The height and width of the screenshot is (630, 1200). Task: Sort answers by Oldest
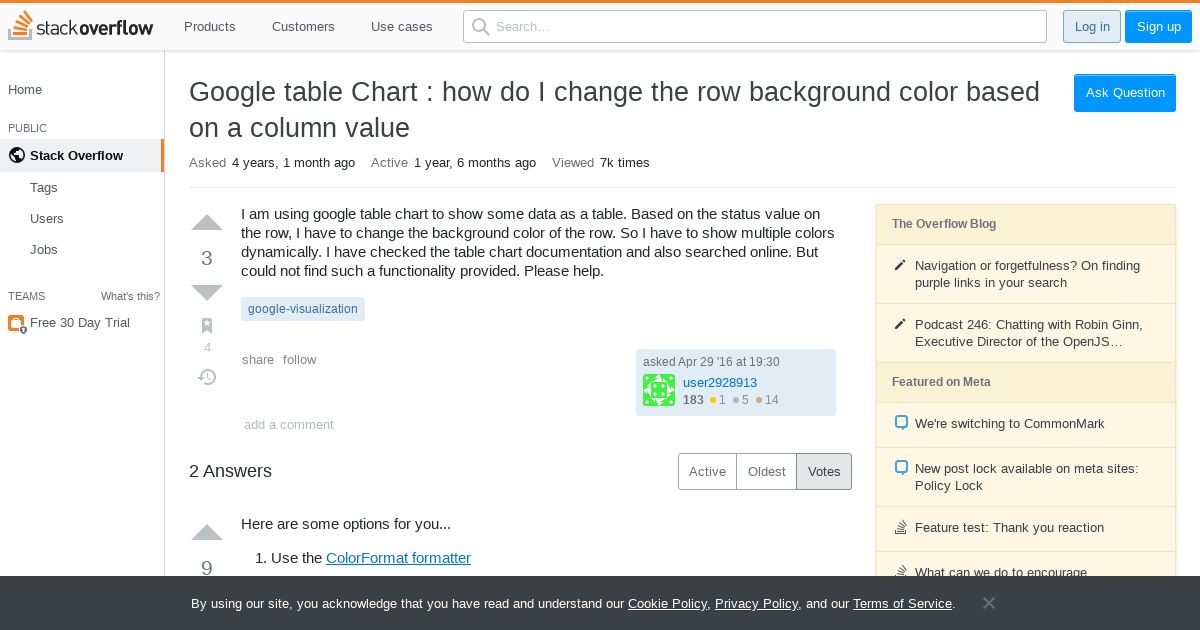coord(767,472)
